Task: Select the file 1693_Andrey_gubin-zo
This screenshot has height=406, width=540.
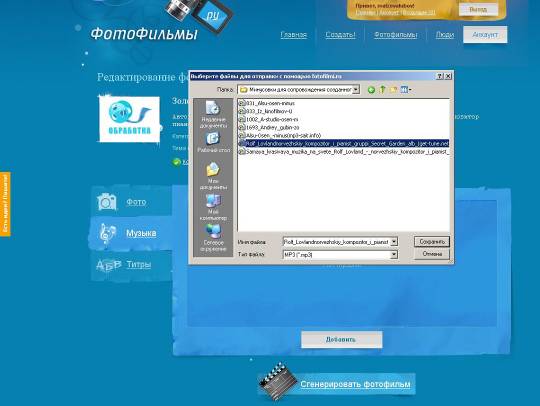Action: [x=269, y=127]
